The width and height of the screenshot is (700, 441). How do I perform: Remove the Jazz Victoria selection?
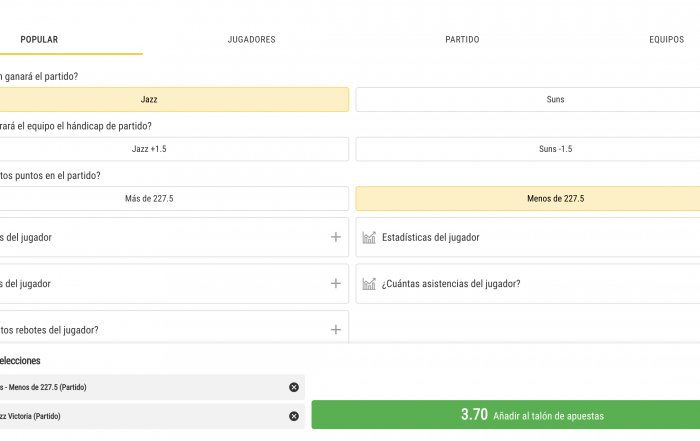[294, 416]
